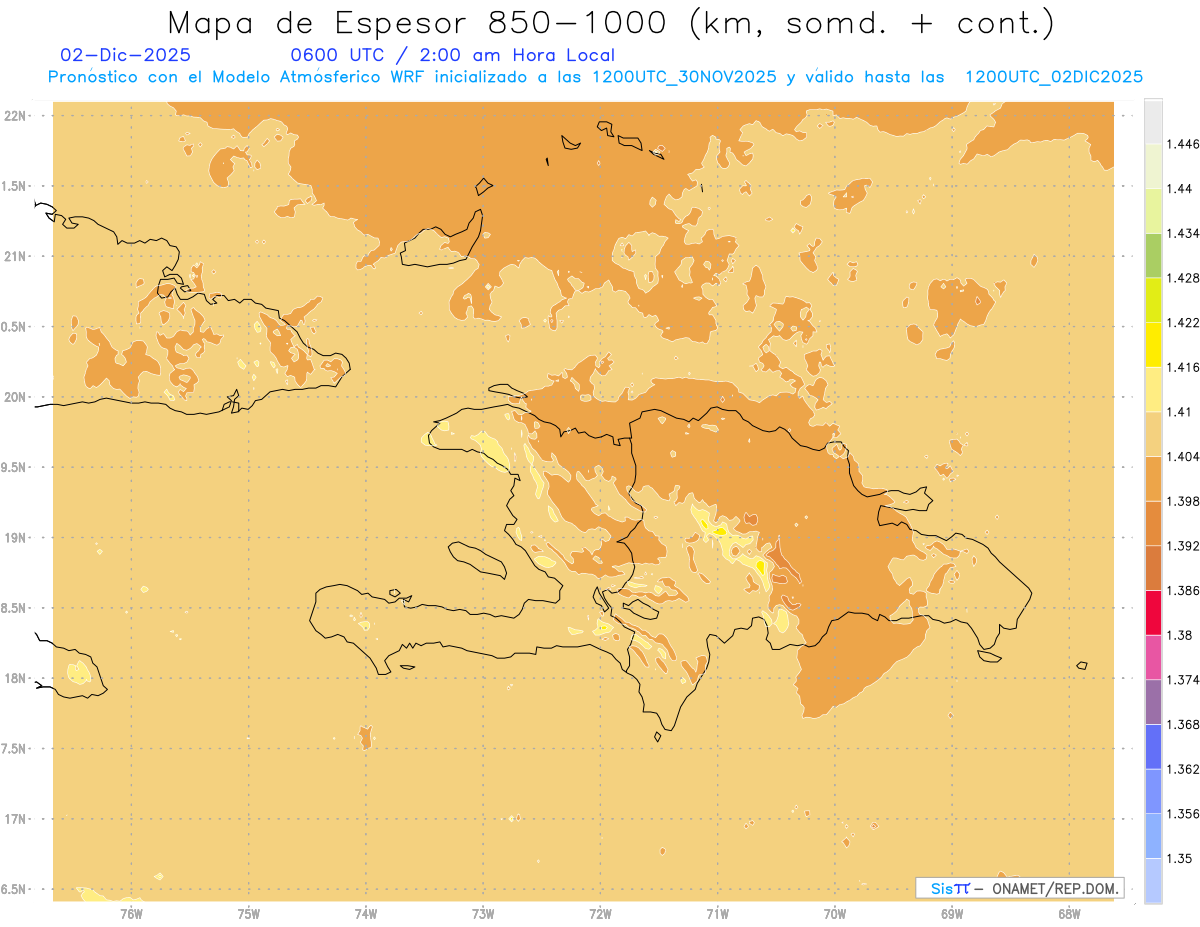Click the colorbar value 1.428
This screenshot has height=927, width=1200.
click(1182, 278)
